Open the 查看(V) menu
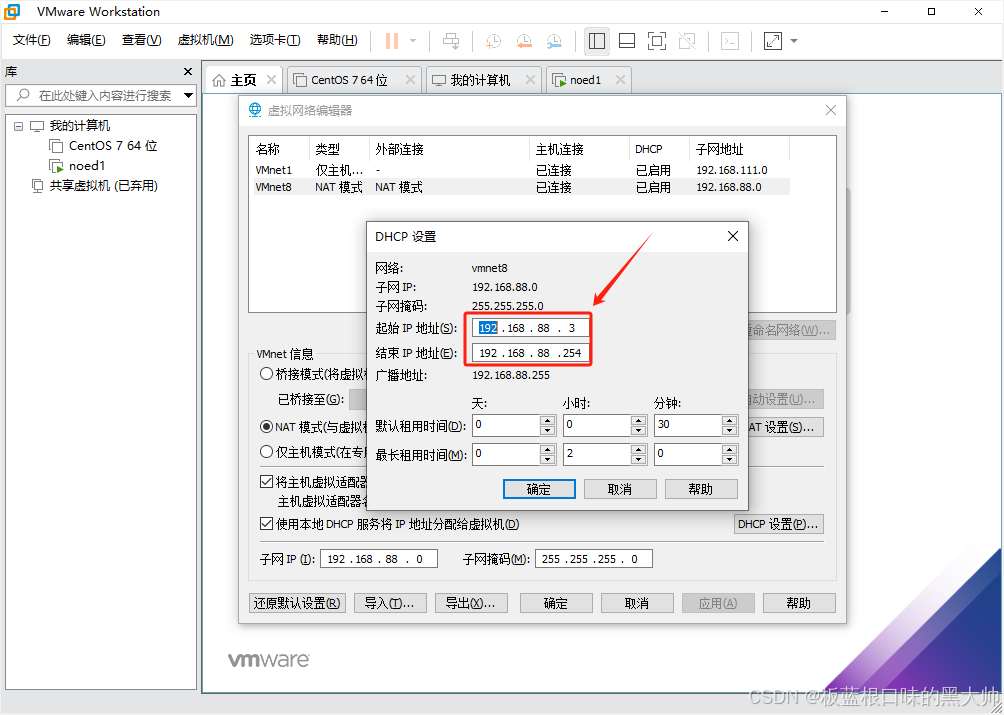The width and height of the screenshot is (1004, 715). [142, 40]
